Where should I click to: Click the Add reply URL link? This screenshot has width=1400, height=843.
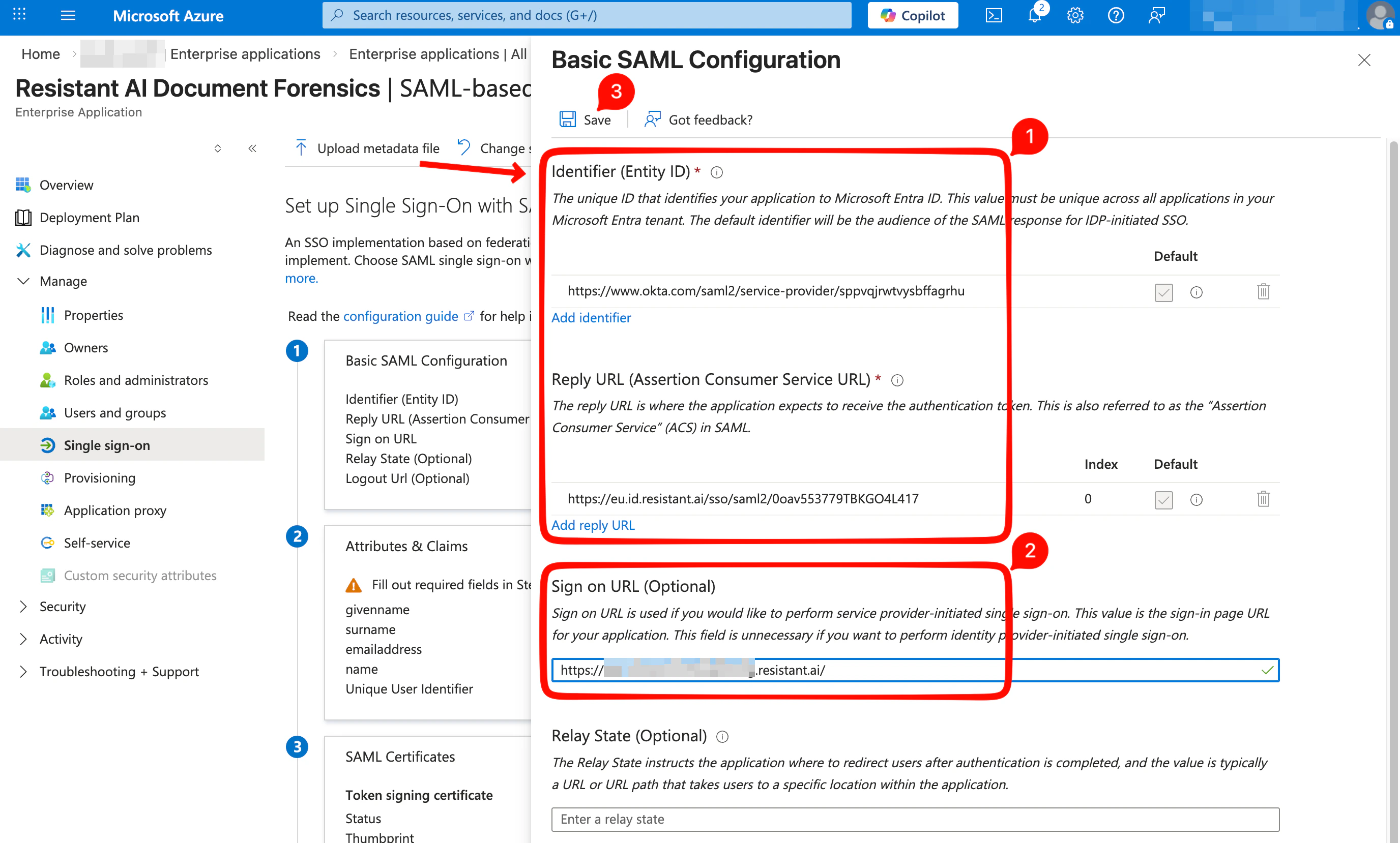[x=593, y=525]
